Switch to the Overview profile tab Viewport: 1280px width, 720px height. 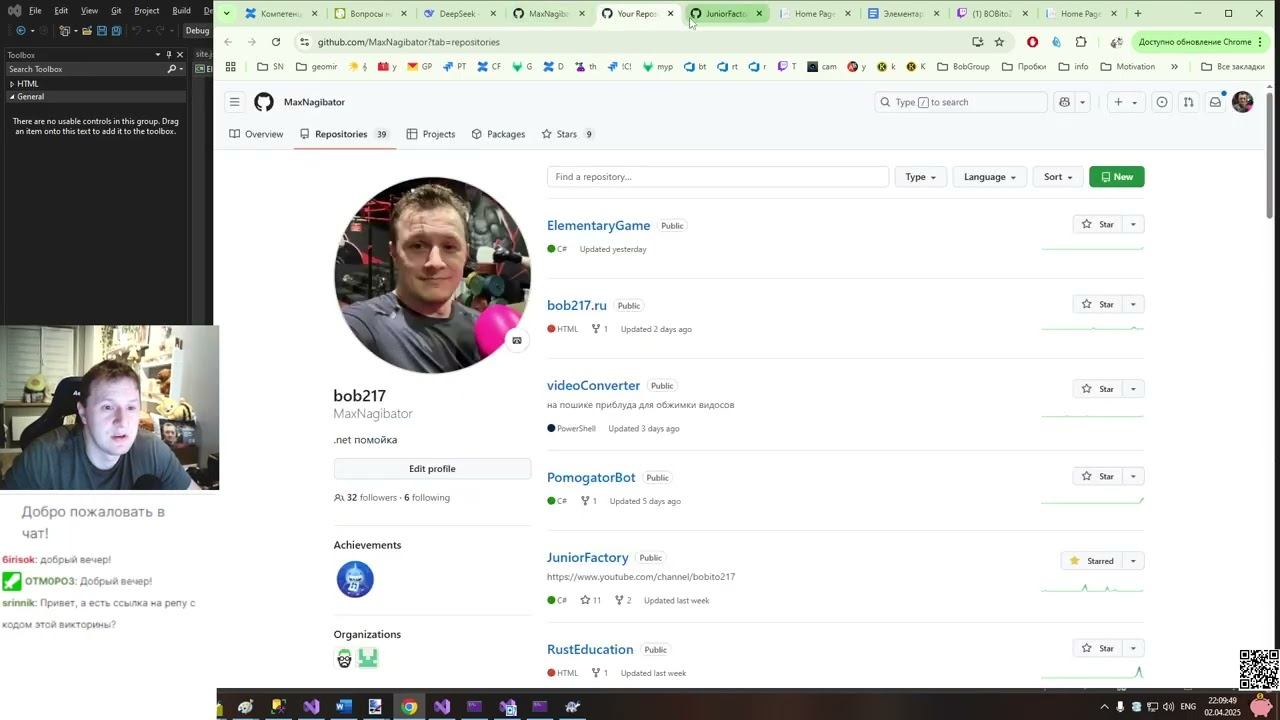[x=256, y=134]
